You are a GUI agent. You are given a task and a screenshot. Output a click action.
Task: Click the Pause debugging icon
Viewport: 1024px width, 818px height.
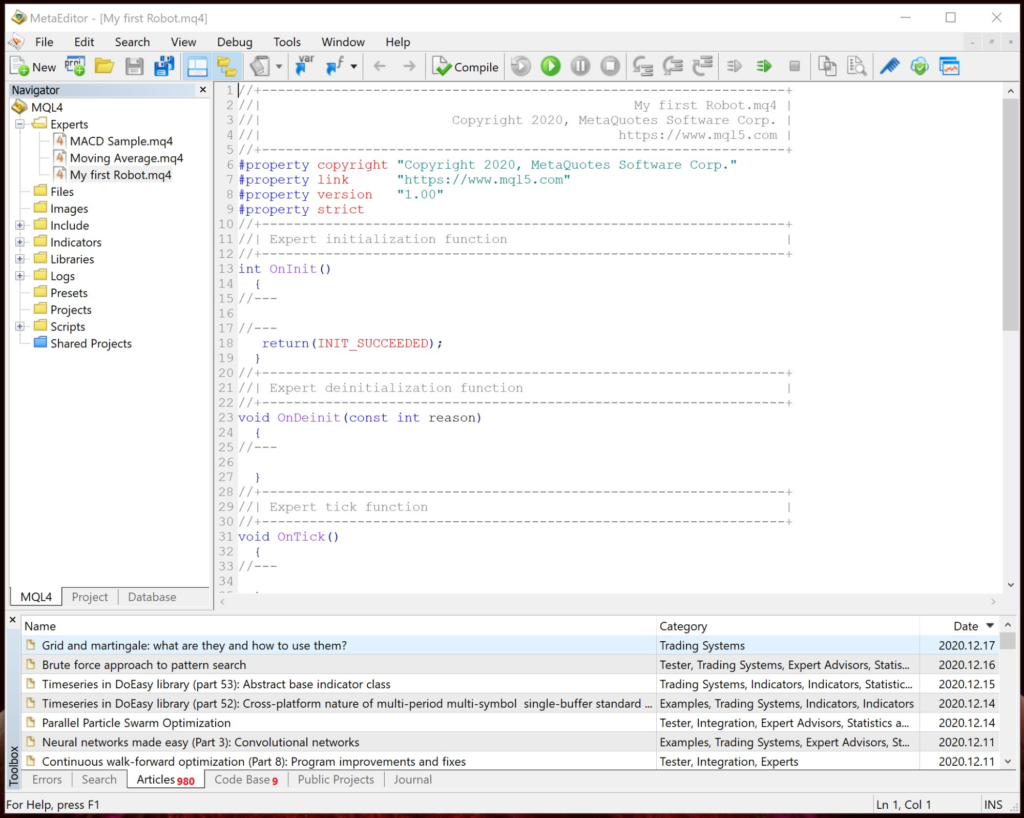tap(580, 66)
